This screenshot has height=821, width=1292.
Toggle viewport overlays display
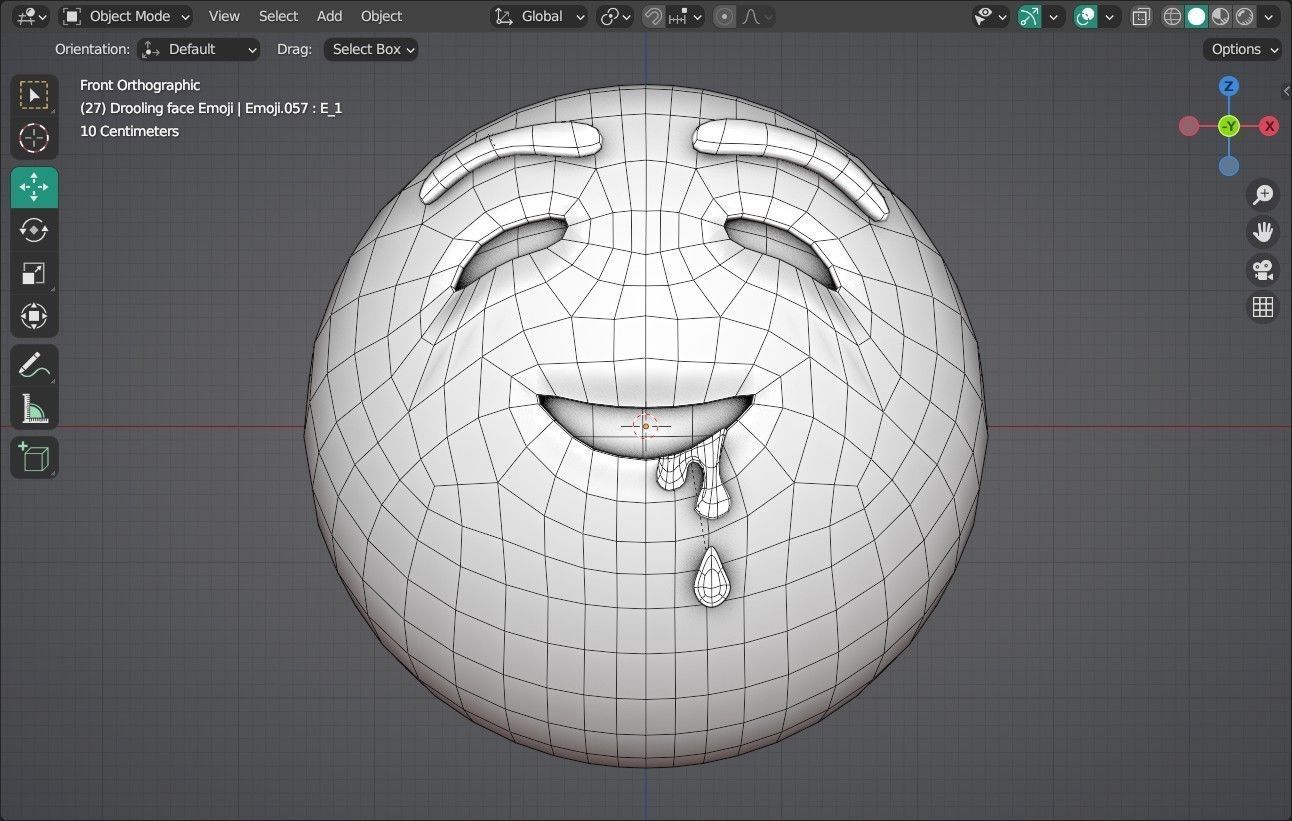1086,16
